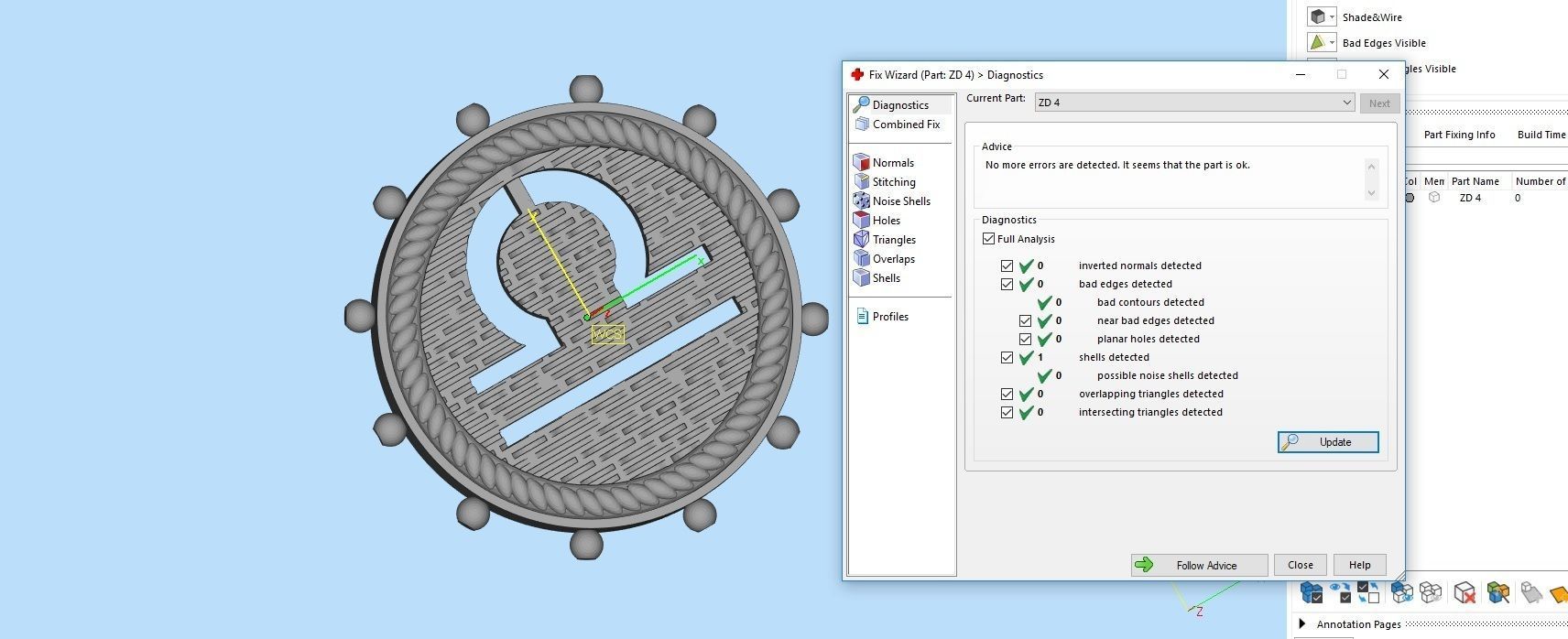Screen dimensions: 1568x639
Task: Click the ZD 4 memory state cube icon
Action: tap(1434, 198)
